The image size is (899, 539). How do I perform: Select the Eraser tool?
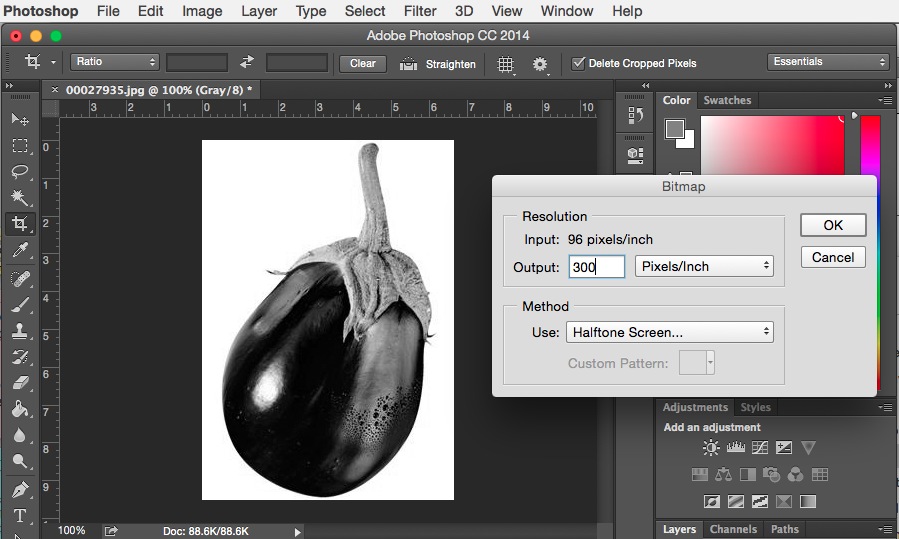point(19,382)
